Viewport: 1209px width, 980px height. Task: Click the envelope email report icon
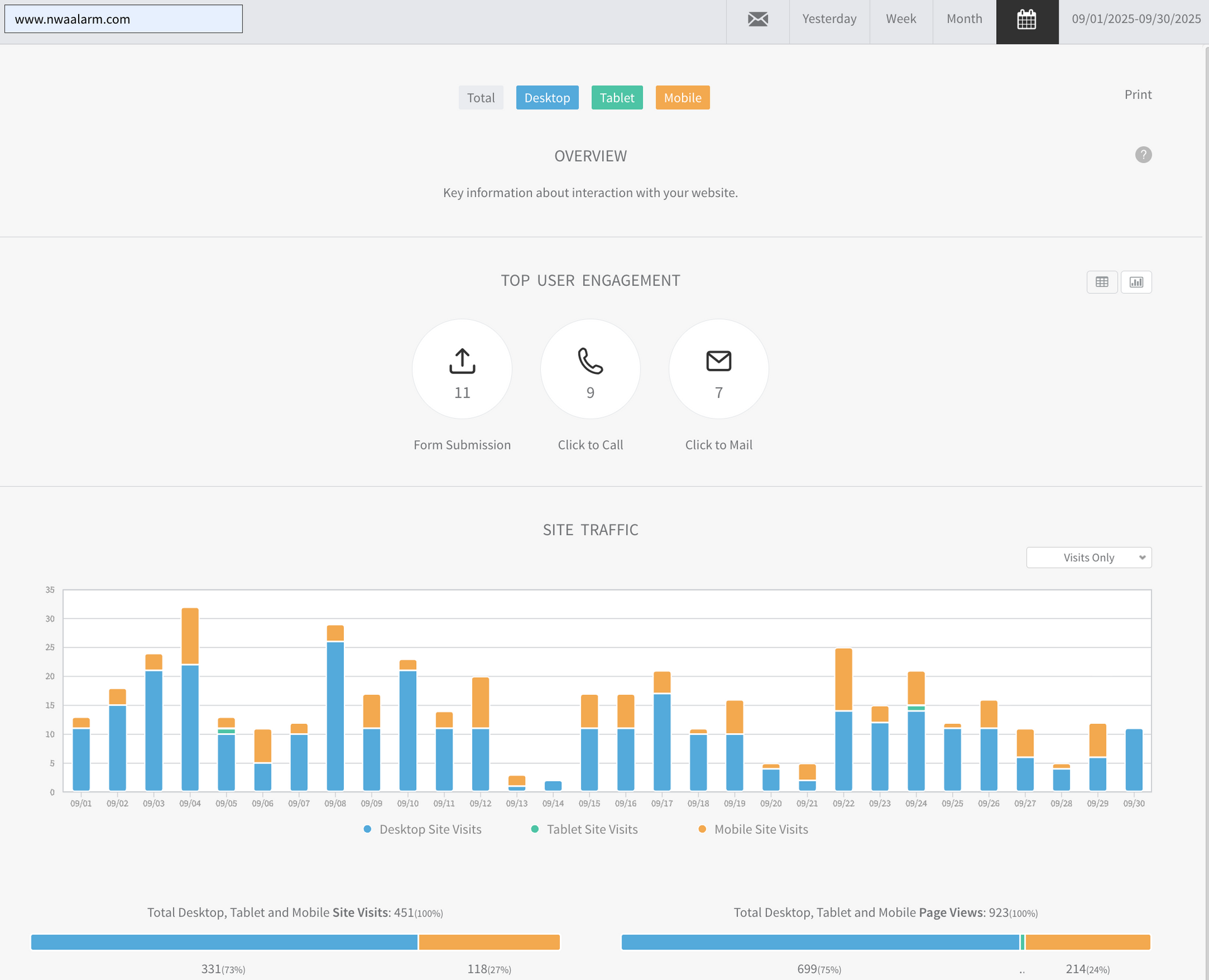coord(758,19)
